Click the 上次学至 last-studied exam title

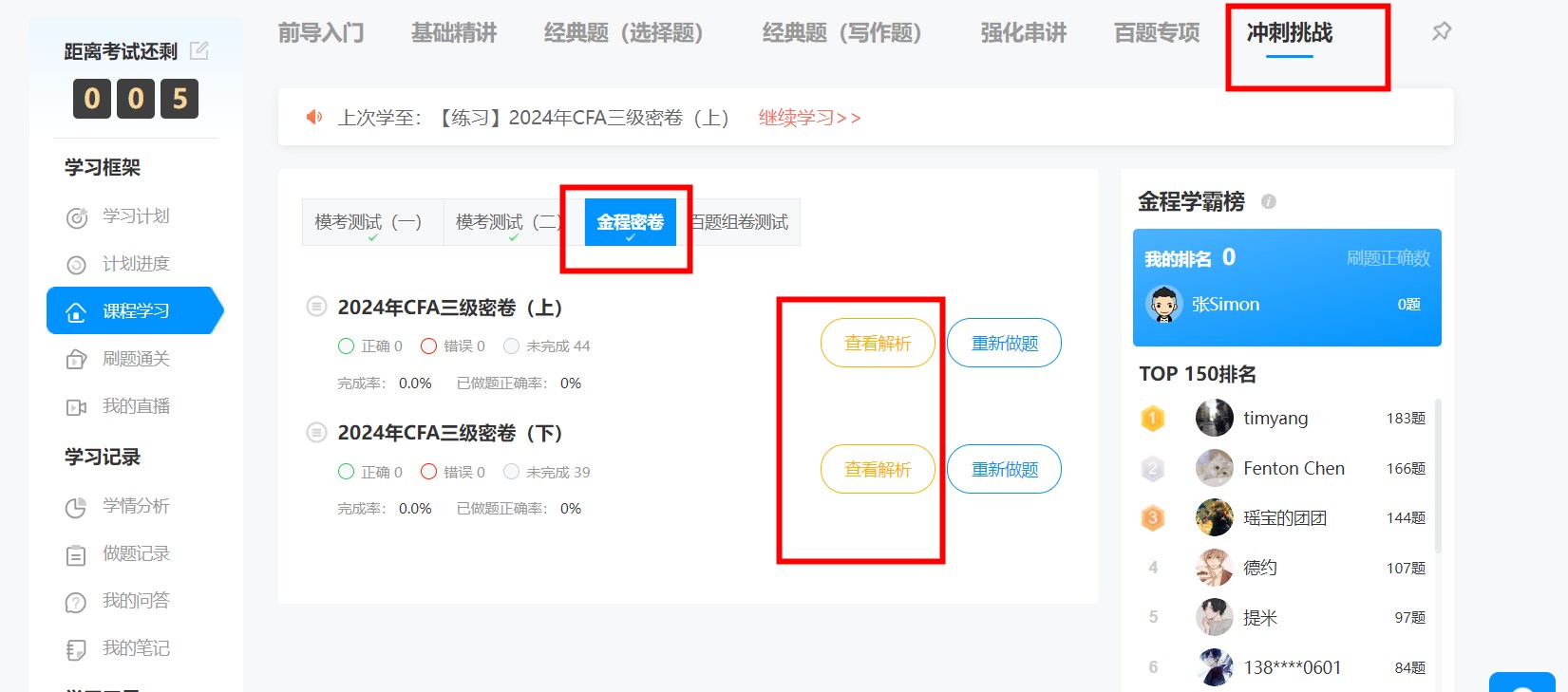(584, 118)
